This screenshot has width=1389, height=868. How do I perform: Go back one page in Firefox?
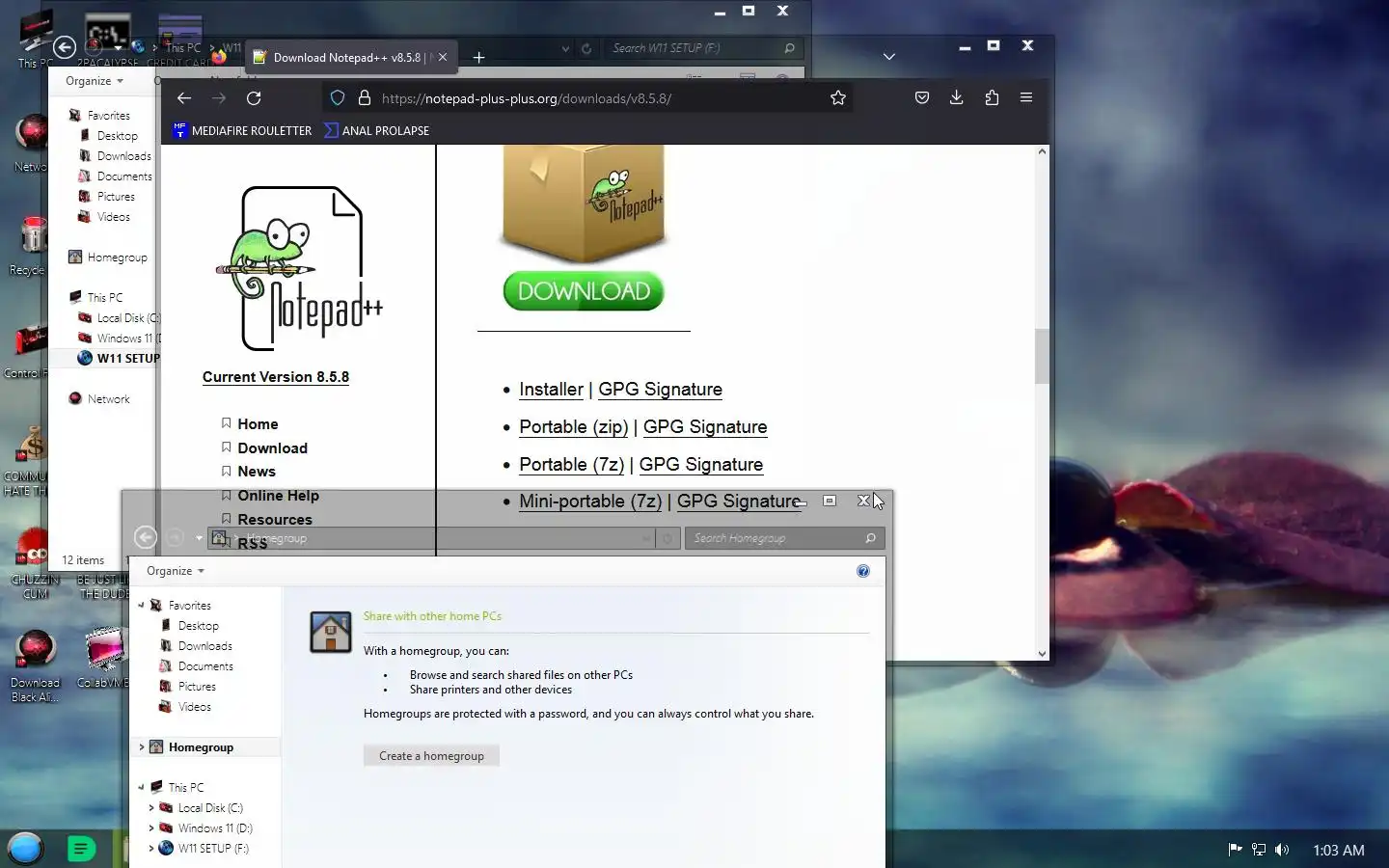[x=184, y=98]
